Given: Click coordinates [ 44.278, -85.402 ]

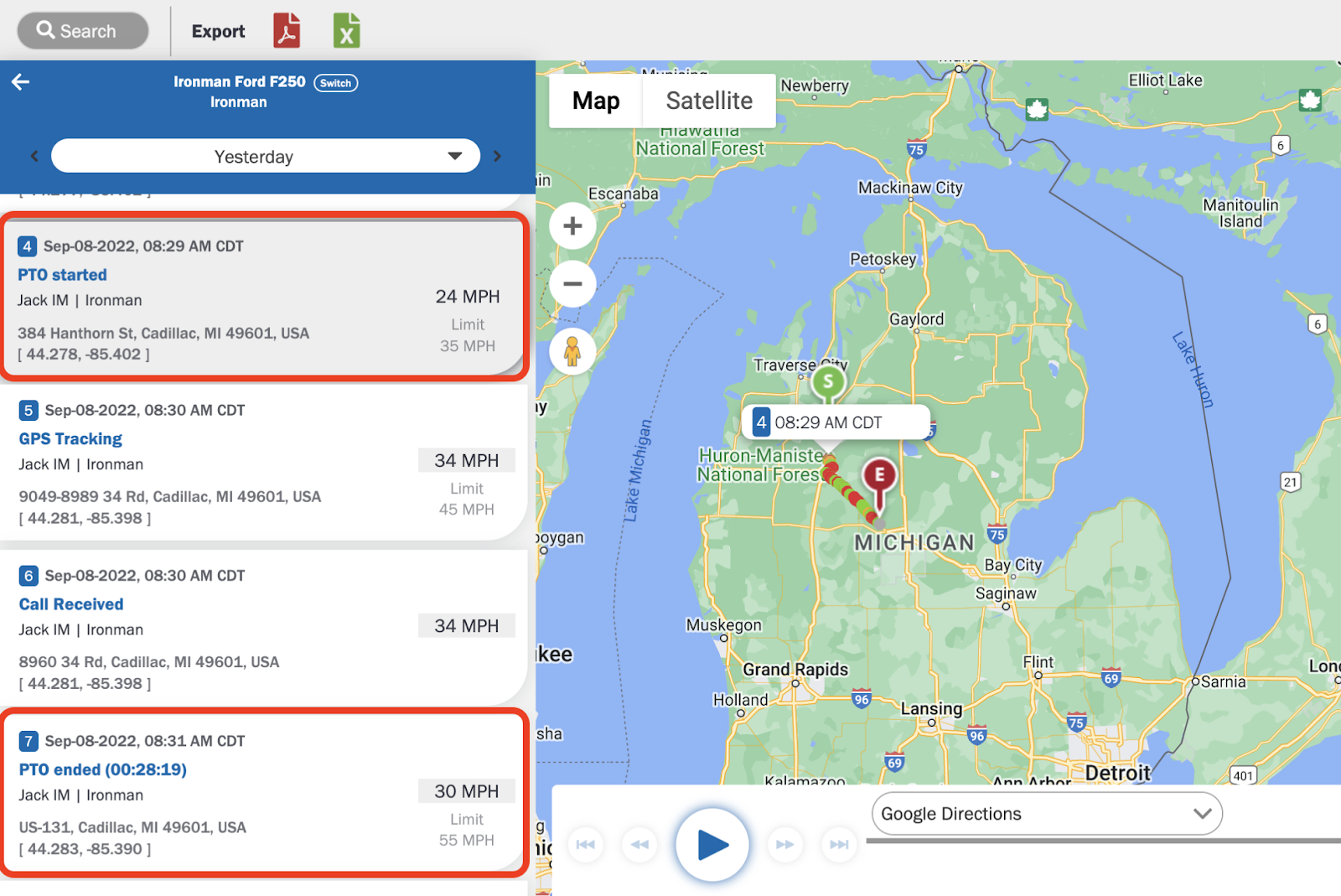Looking at the screenshot, I should tap(84, 354).
